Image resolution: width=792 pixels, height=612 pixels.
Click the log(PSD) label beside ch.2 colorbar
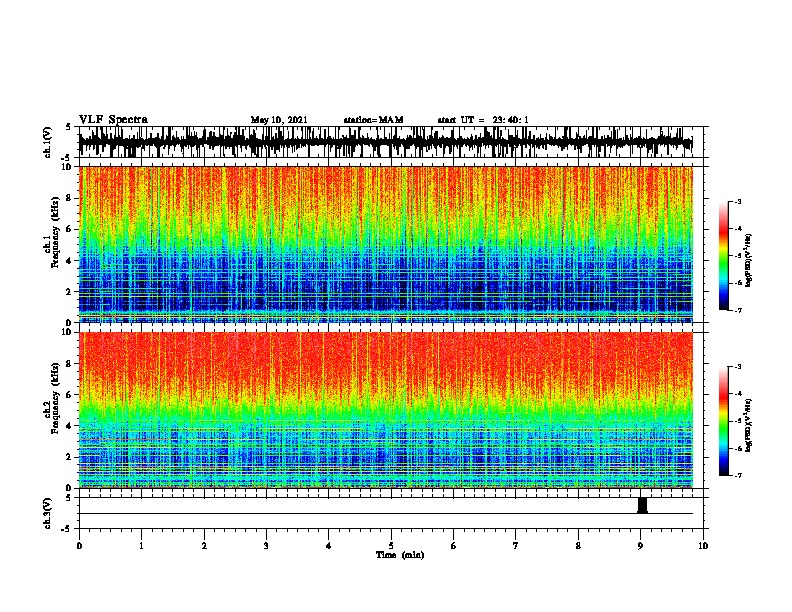pyautogui.click(x=748, y=425)
